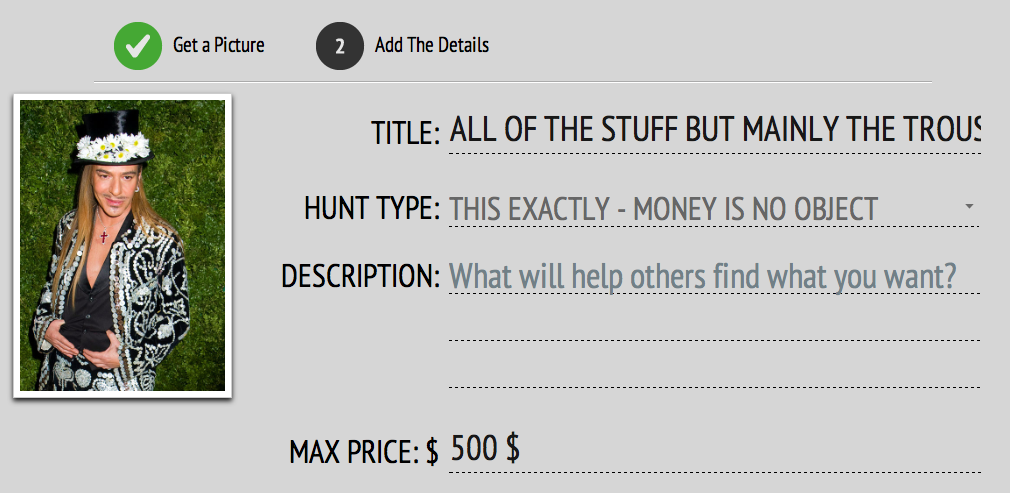1010x493 pixels.
Task: Click the dollar sign before the price field
Action: (x=432, y=452)
